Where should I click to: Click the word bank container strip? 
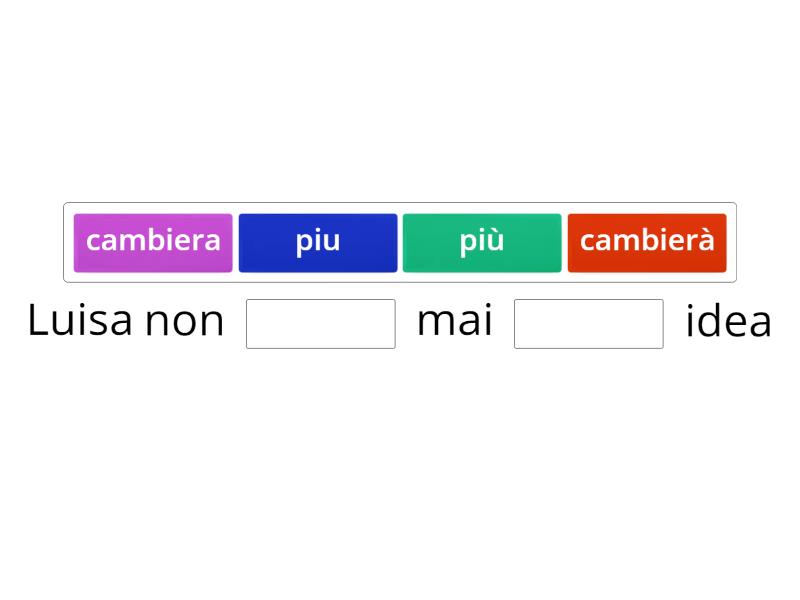pos(400,242)
